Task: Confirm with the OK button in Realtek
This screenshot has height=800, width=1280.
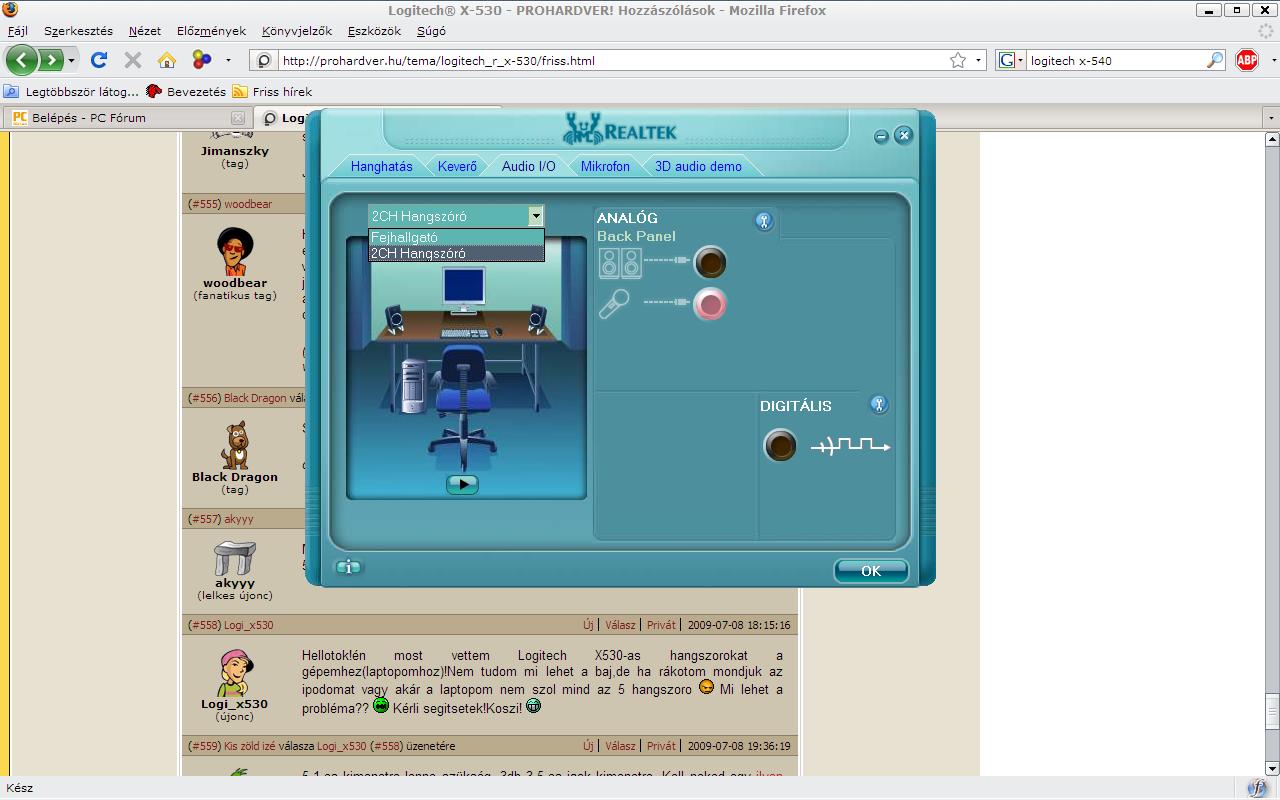Action: 871,571
